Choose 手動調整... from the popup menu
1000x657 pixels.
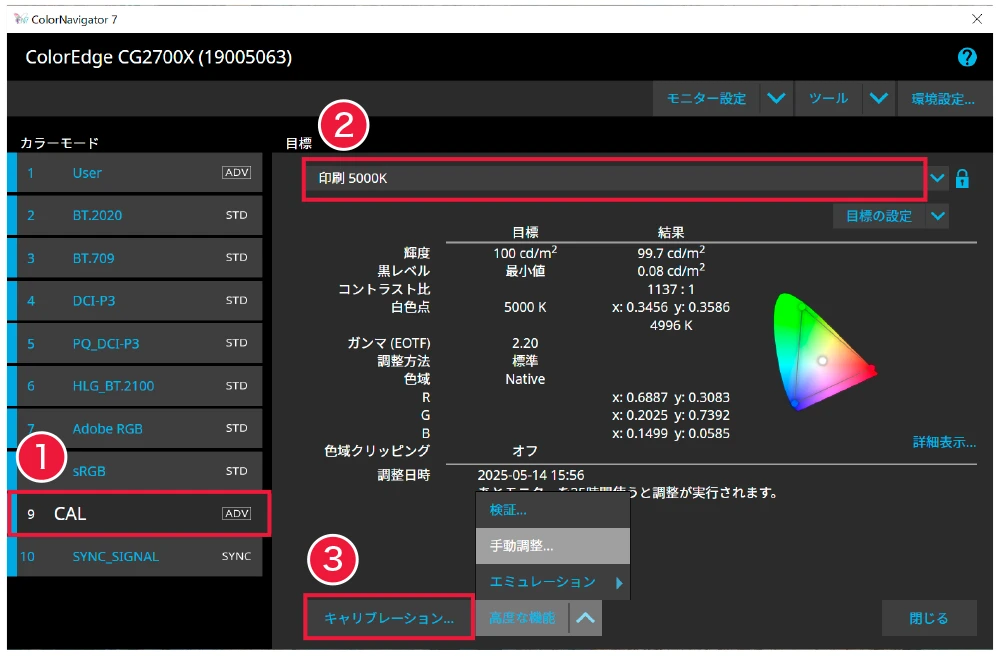pyautogui.click(x=553, y=546)
